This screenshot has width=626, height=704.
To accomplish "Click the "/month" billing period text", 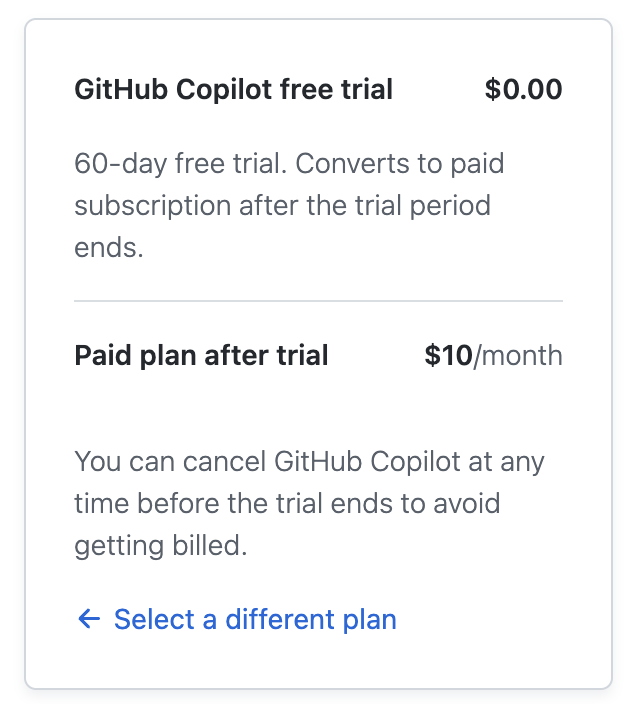I will point(518,355).
